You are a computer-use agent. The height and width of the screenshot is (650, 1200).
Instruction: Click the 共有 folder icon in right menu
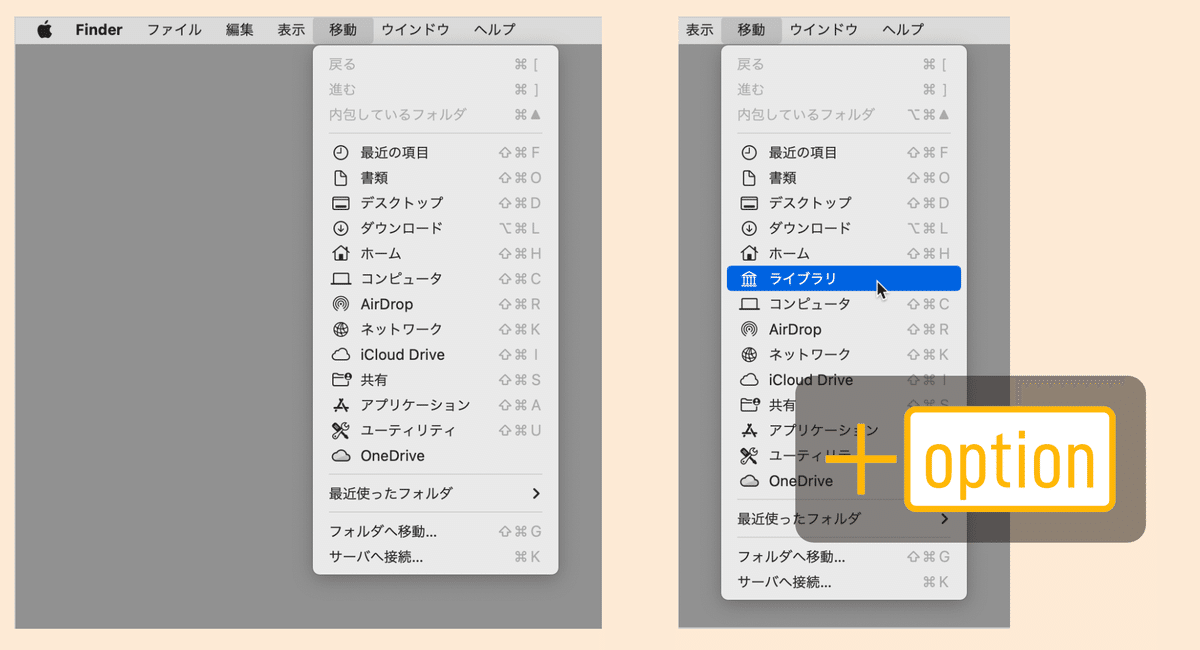click(750, 405)
